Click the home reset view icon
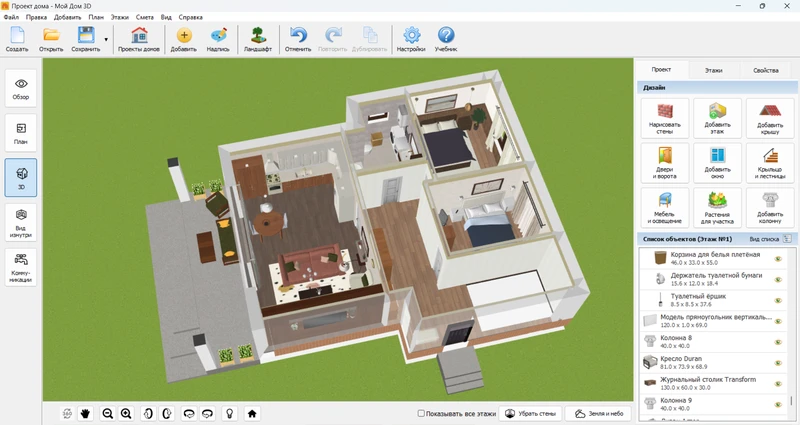The width and height of the screenshot is (800, 425). pyautogui.click(x=252, y=413)
